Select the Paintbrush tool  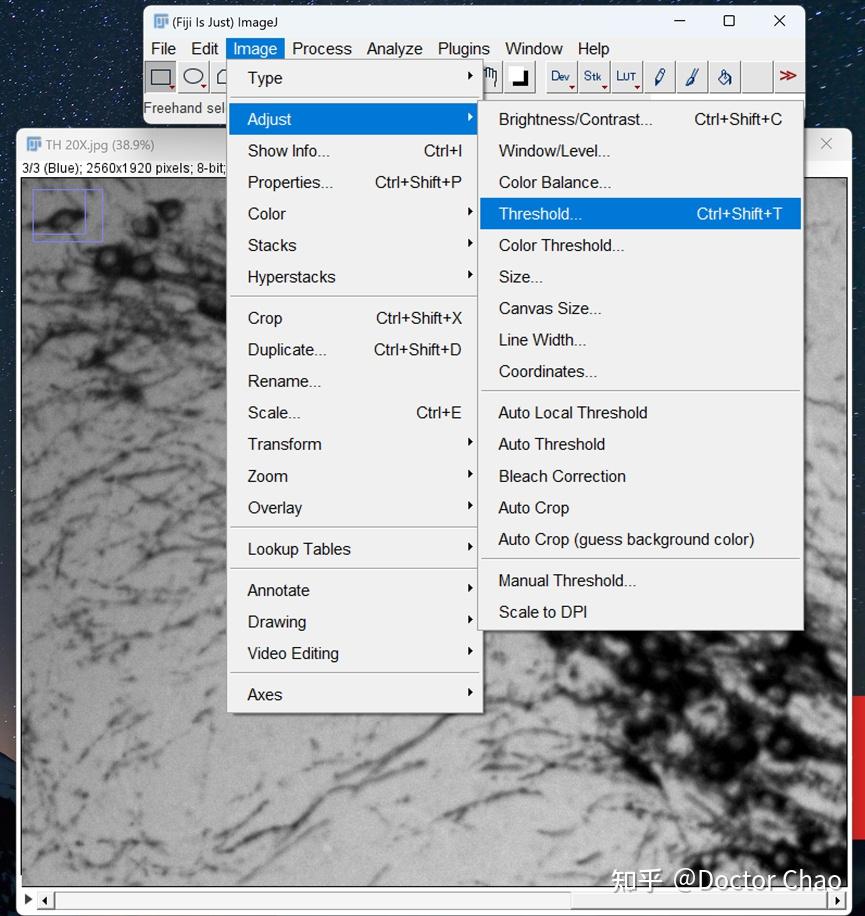click(691, 77)
